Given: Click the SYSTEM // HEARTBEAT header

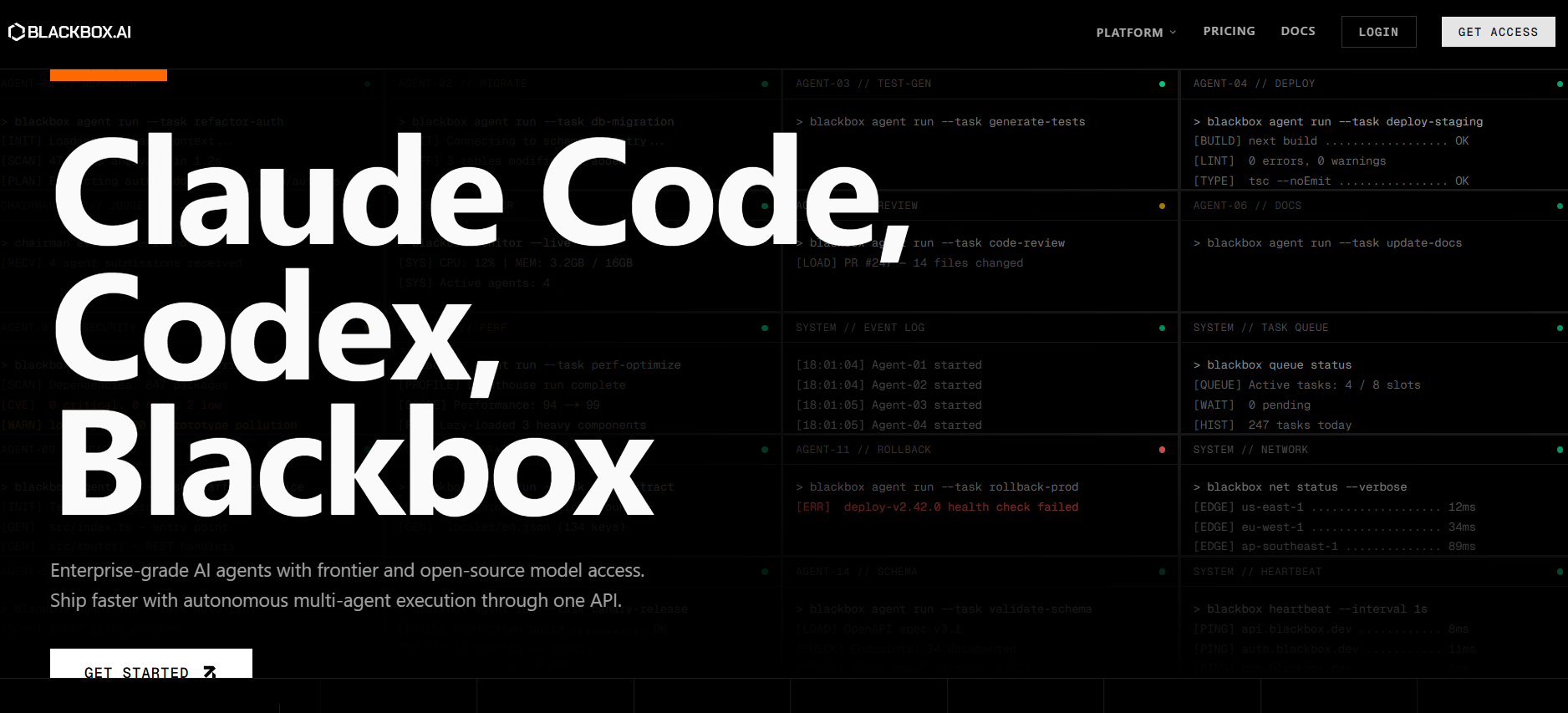Looking at the screenshot, I should point(1257,572).
